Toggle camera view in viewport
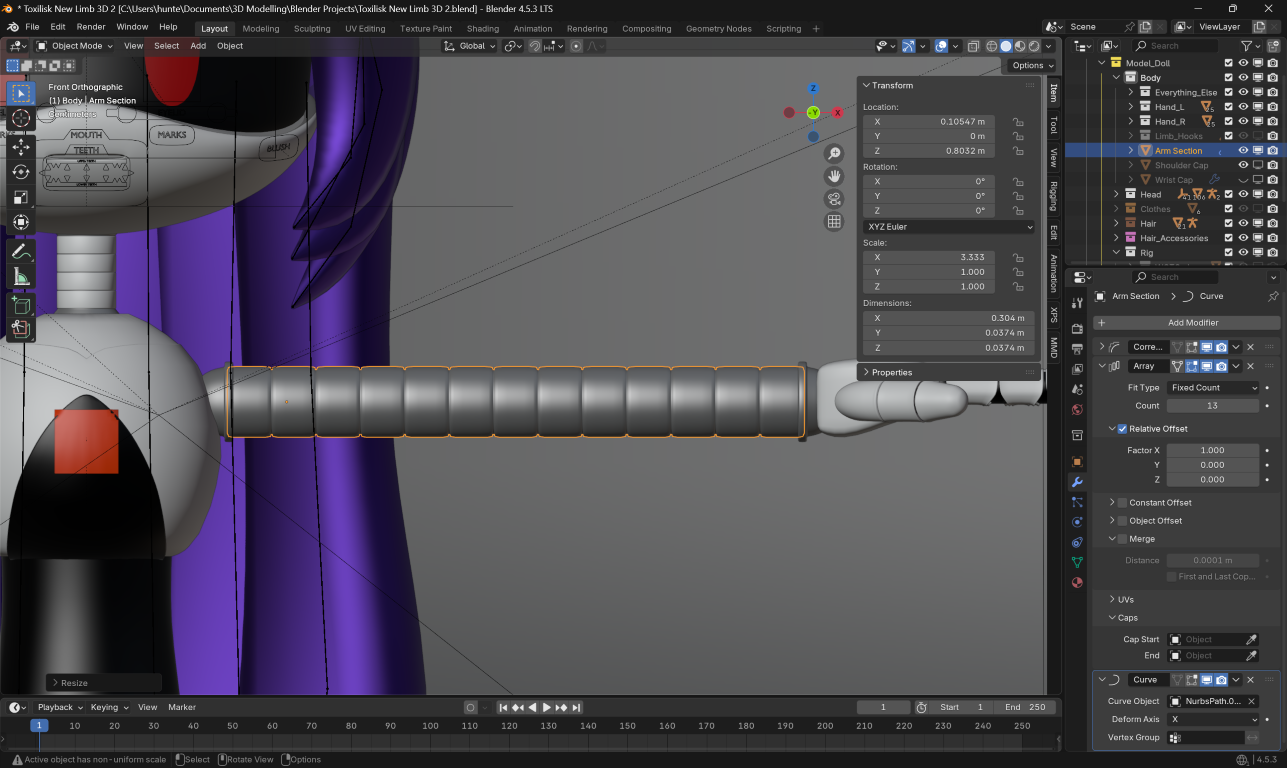Image resolution: width=1287 pixels, height=768 pixels. tap(834, 199)
